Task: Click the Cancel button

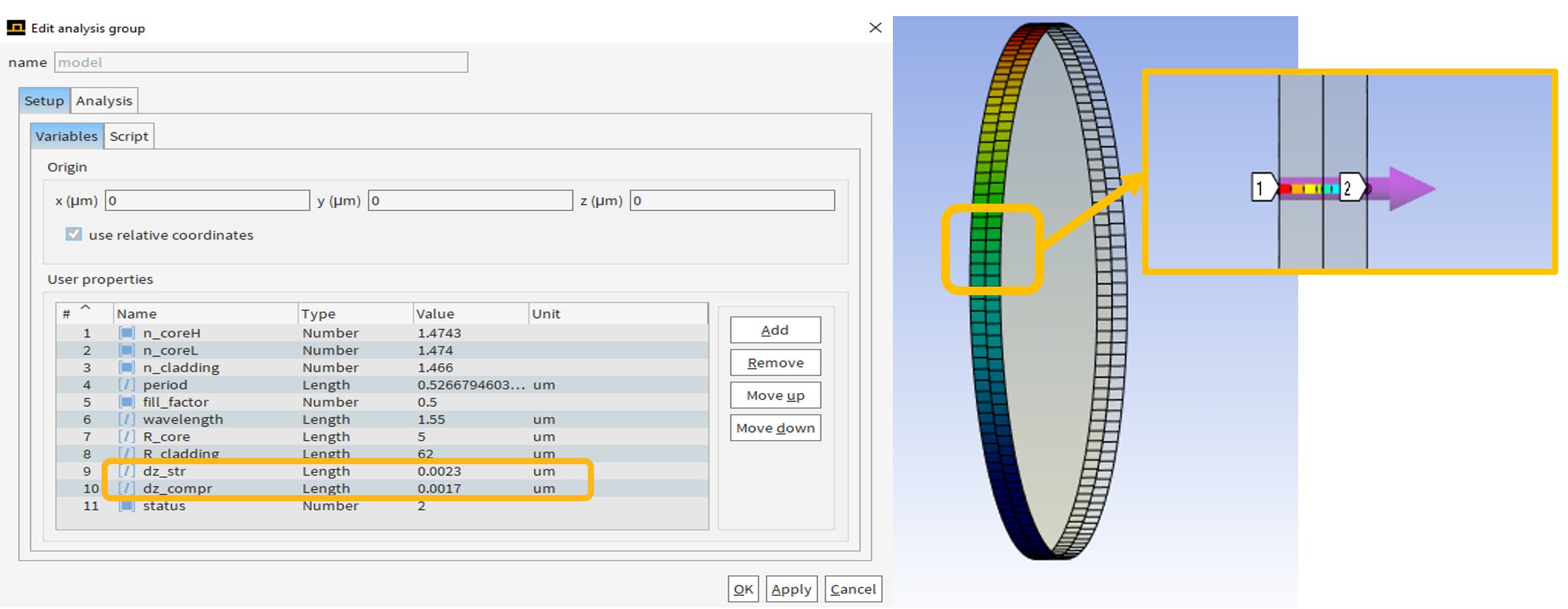Action: [x=853, y=589]
